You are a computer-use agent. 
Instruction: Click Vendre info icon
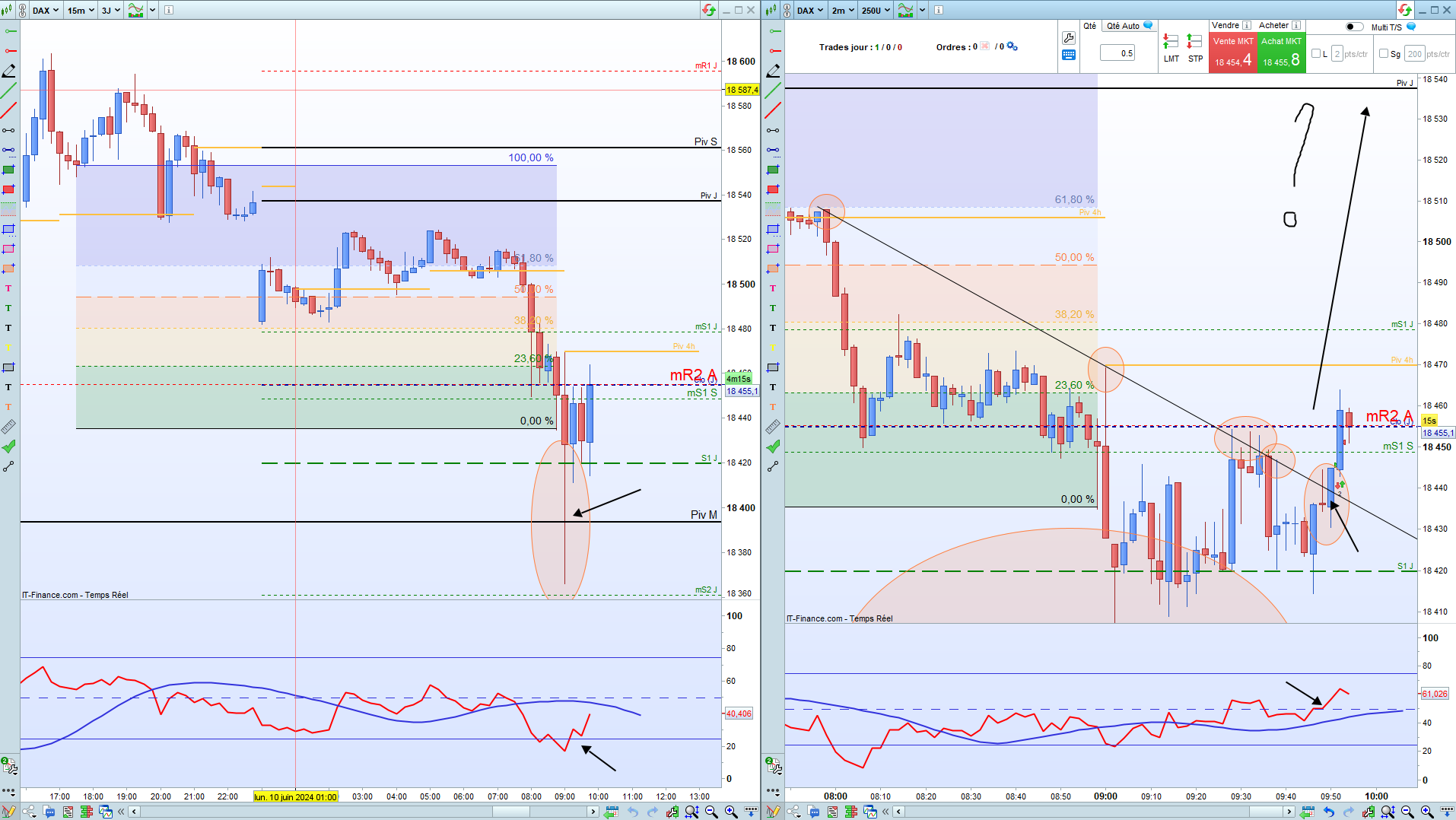(1246, 25)
